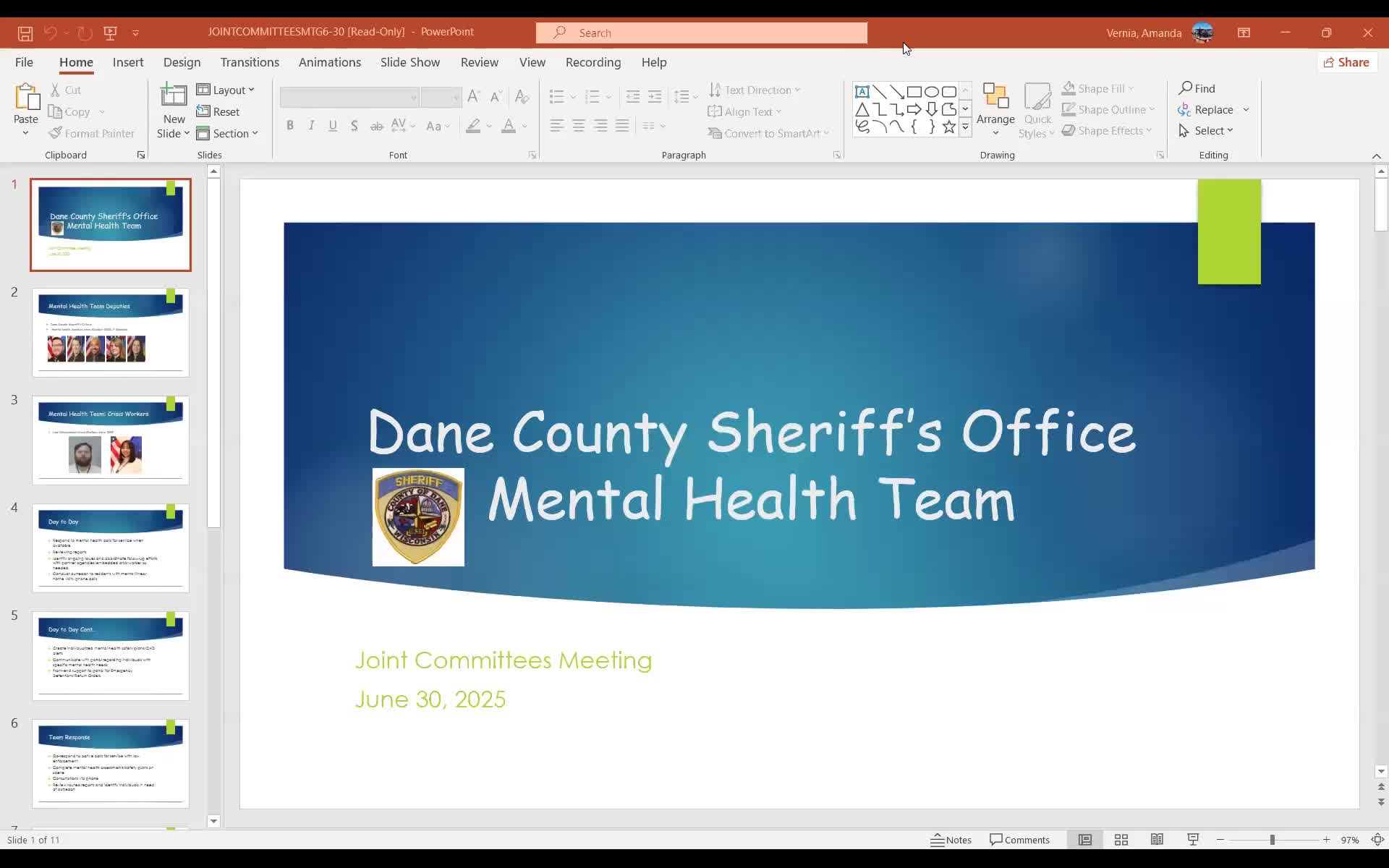Click the Find icon in Editing group
Viewport: 1389px width, 868px height.
point(1197,88)
